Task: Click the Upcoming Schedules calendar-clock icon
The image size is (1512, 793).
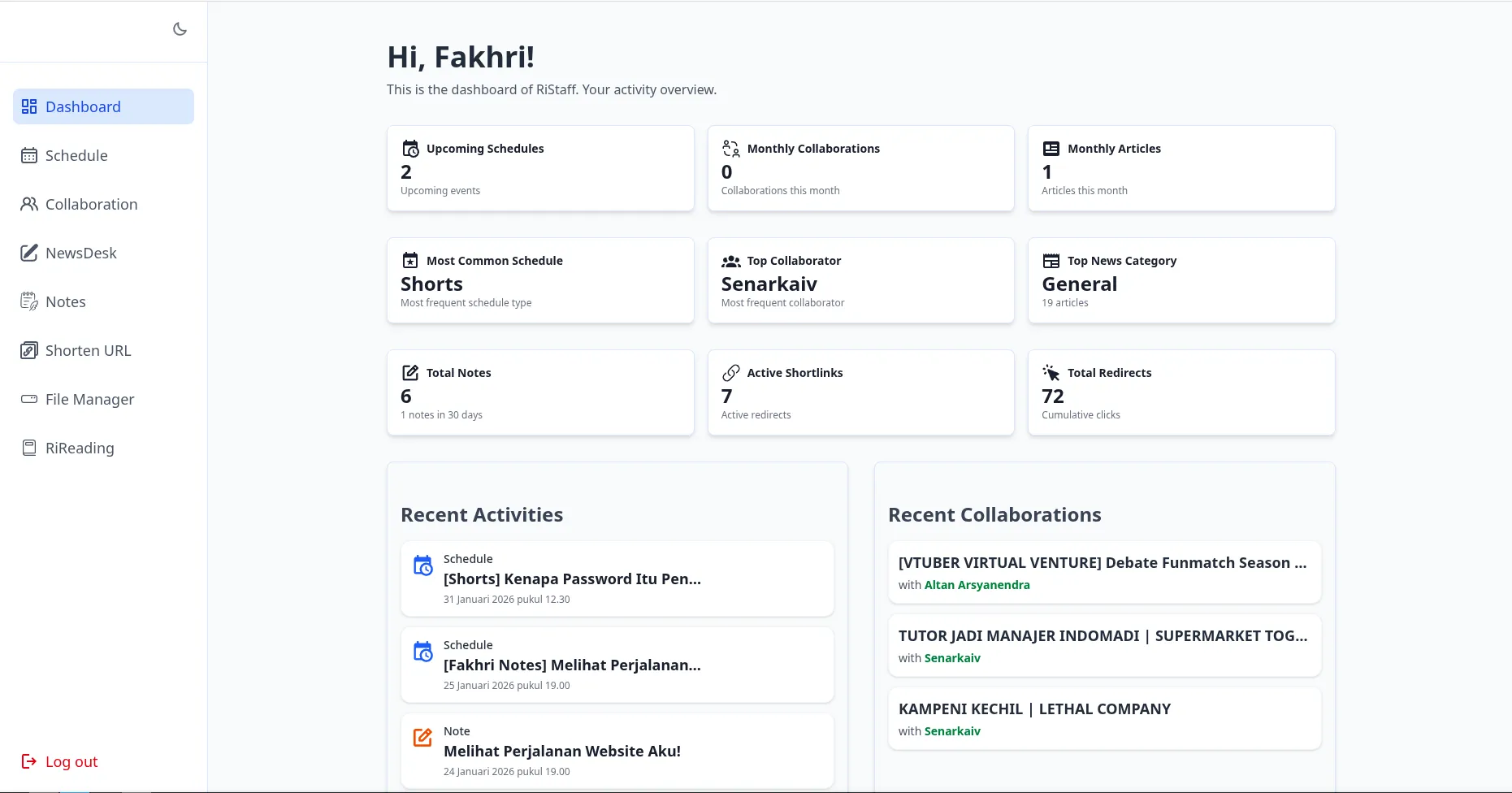Action: (x=410, y=149)
